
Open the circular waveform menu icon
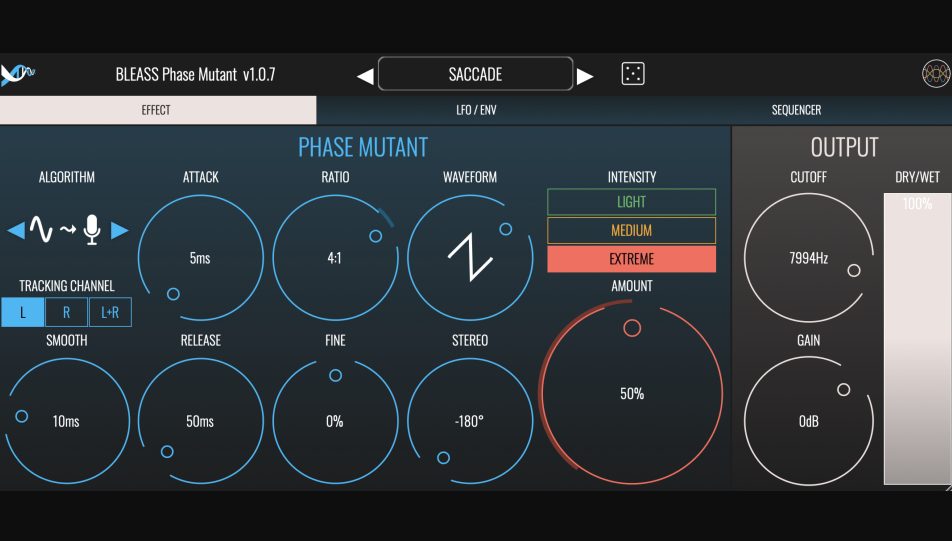click(936, 74)
